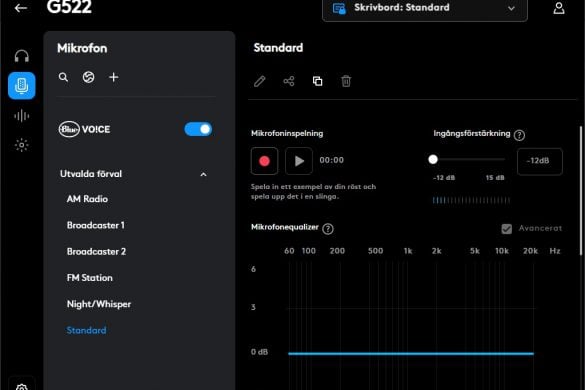Collapse the Utvalda förval section
The image size is (585, 390).
pos(203,174)
